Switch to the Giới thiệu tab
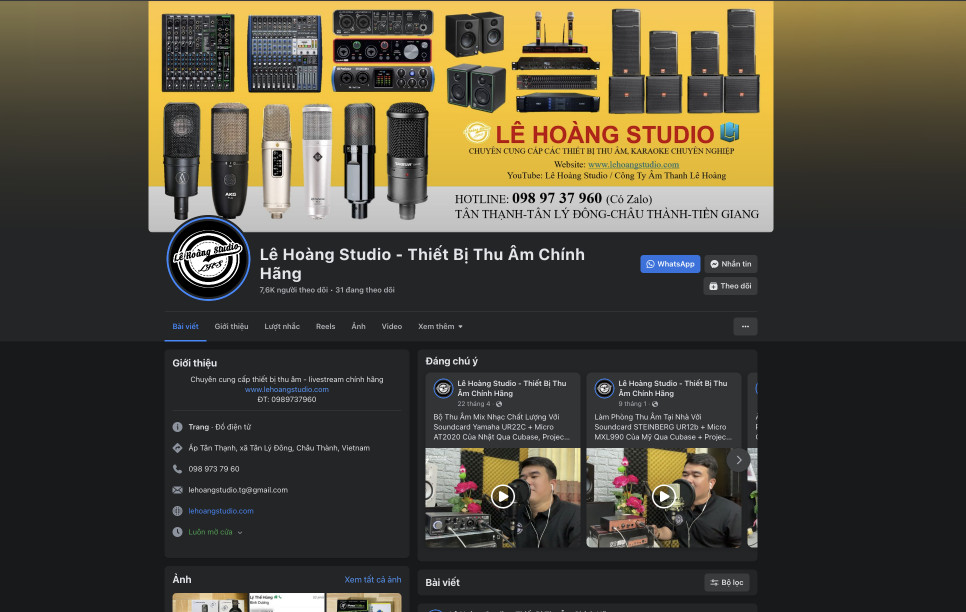966x612 pixels. click(232, 327)
